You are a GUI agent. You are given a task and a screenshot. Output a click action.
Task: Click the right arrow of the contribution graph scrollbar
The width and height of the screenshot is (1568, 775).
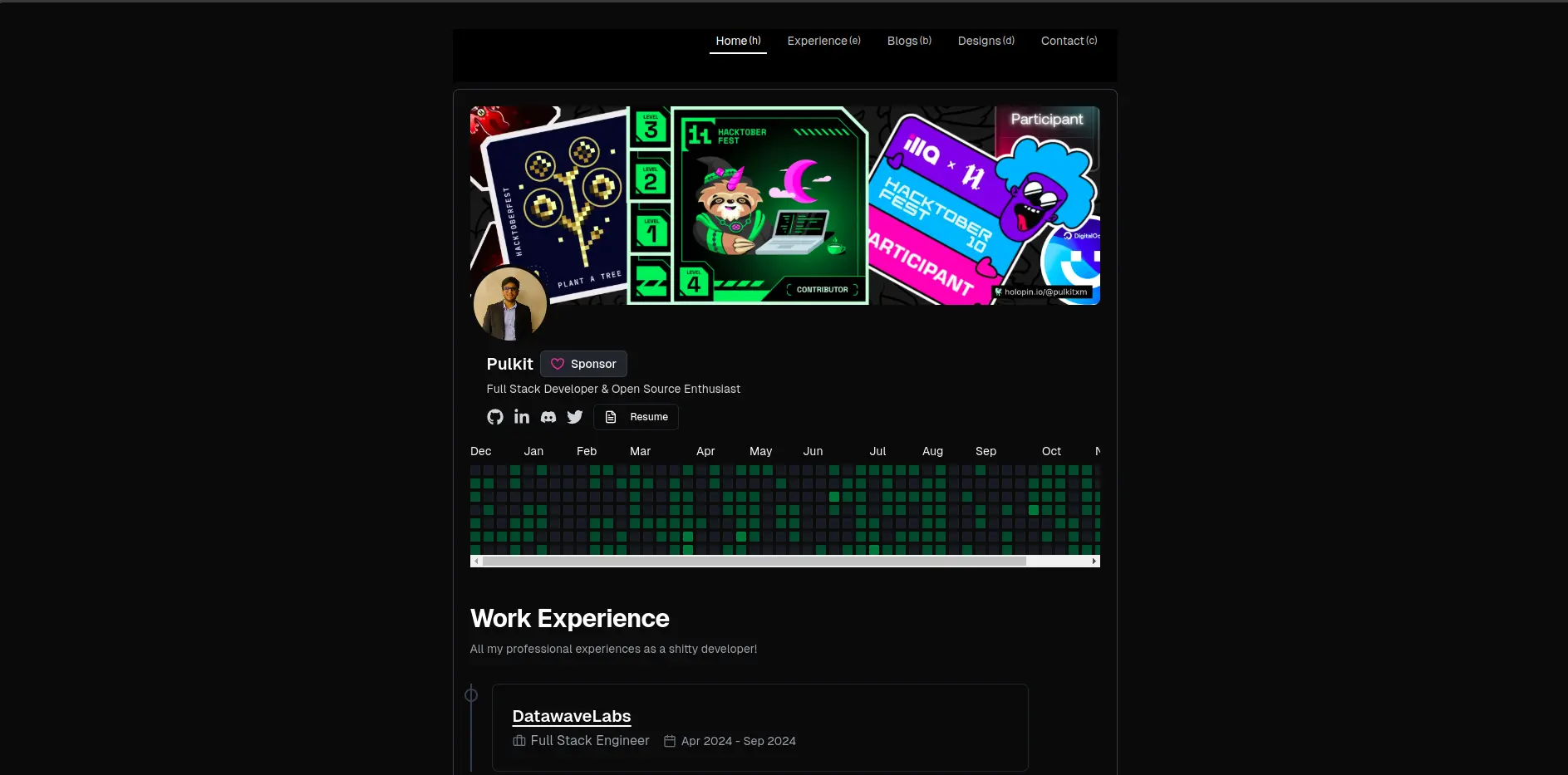click(1094, 561)
